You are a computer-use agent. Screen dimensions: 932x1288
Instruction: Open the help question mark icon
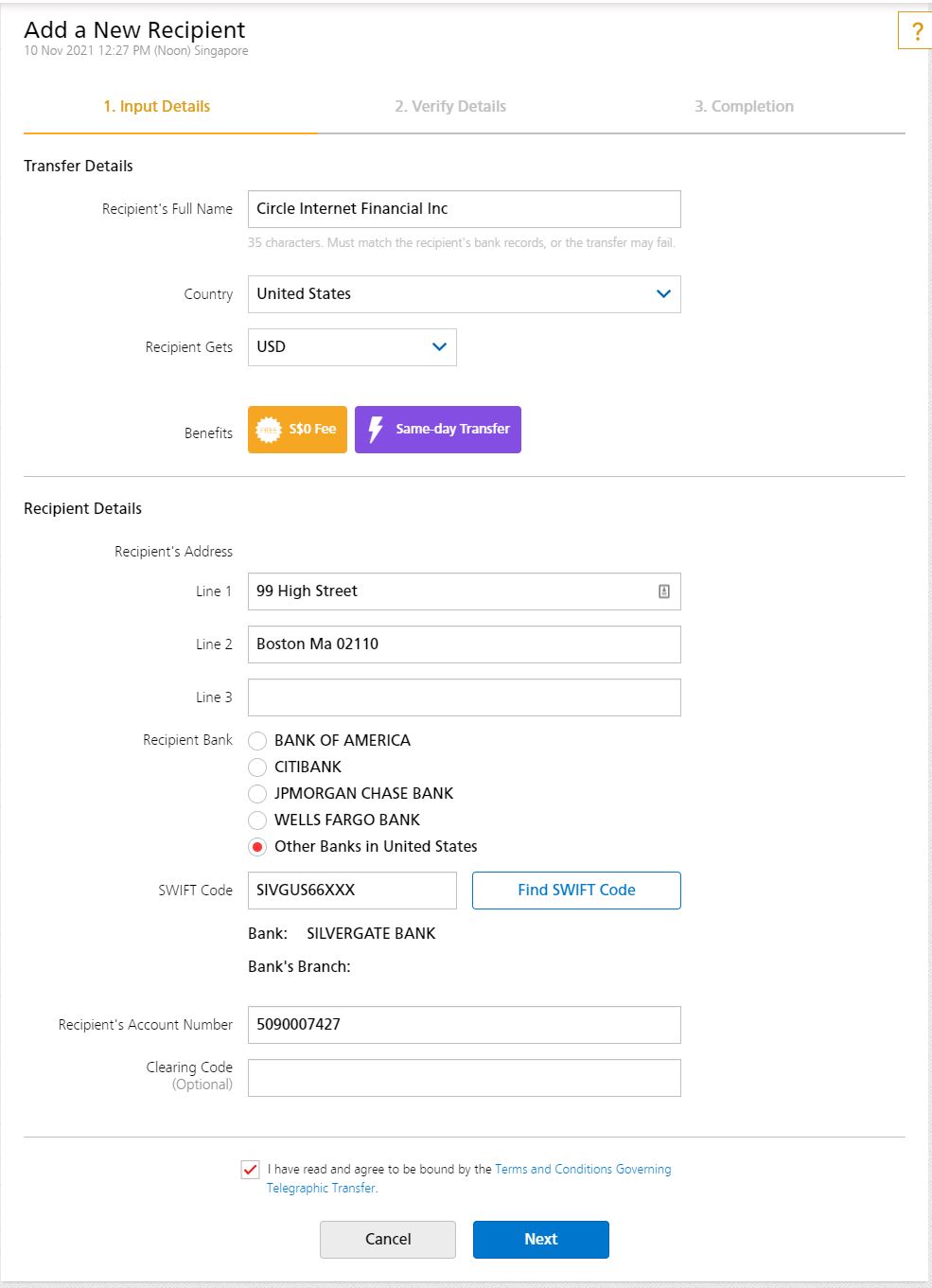point(915,30)
